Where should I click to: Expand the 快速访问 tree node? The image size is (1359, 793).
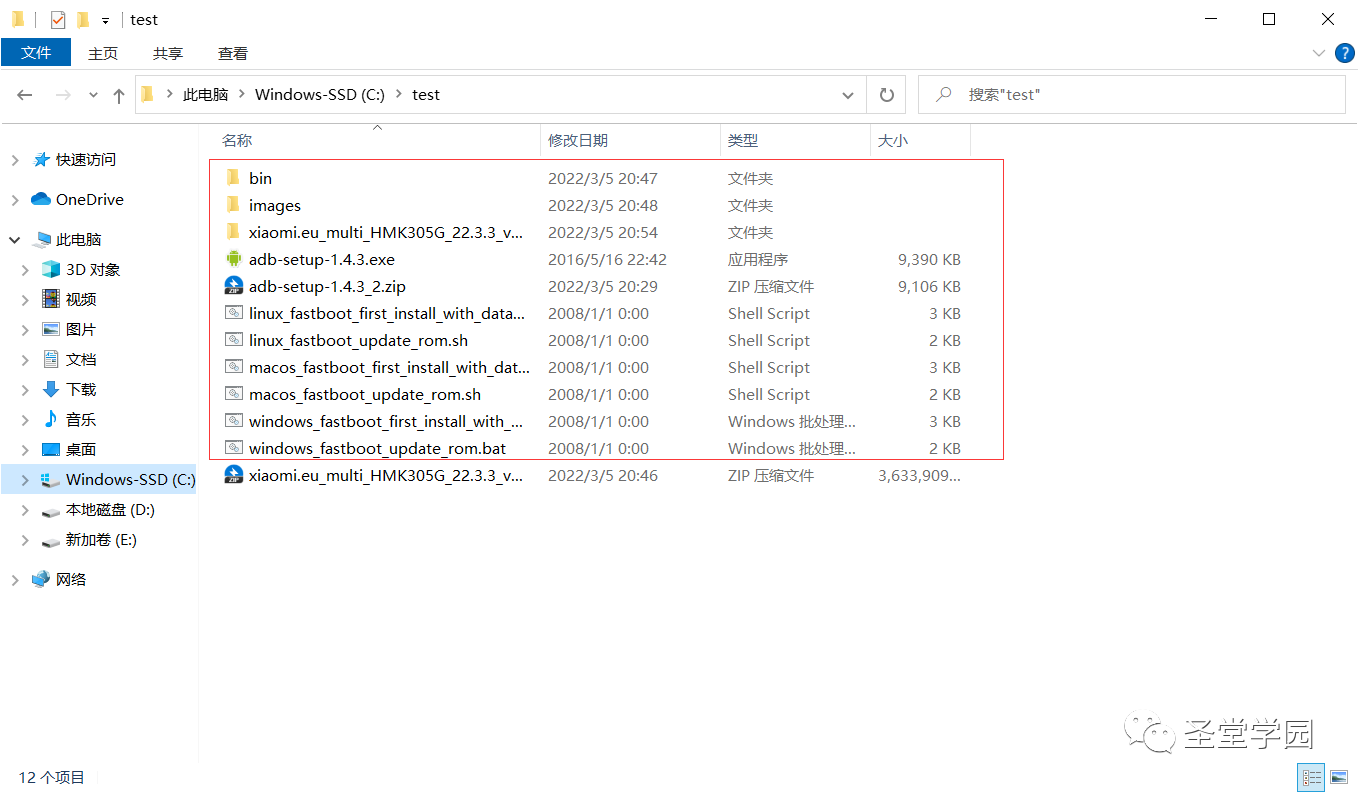coord(15,160)
